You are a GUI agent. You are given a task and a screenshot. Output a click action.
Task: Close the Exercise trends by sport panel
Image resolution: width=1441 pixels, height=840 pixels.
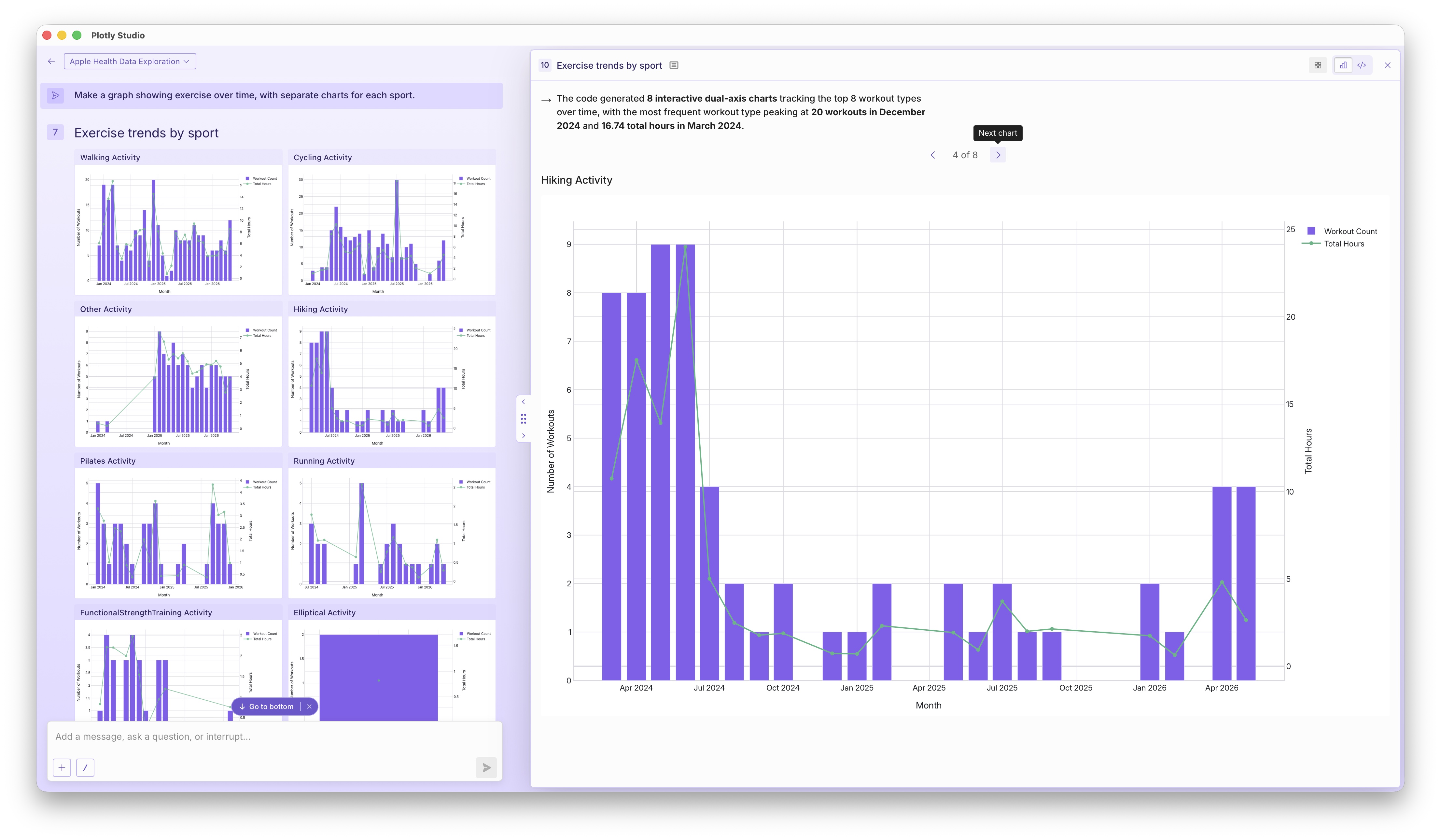(x=1387, y=65)
